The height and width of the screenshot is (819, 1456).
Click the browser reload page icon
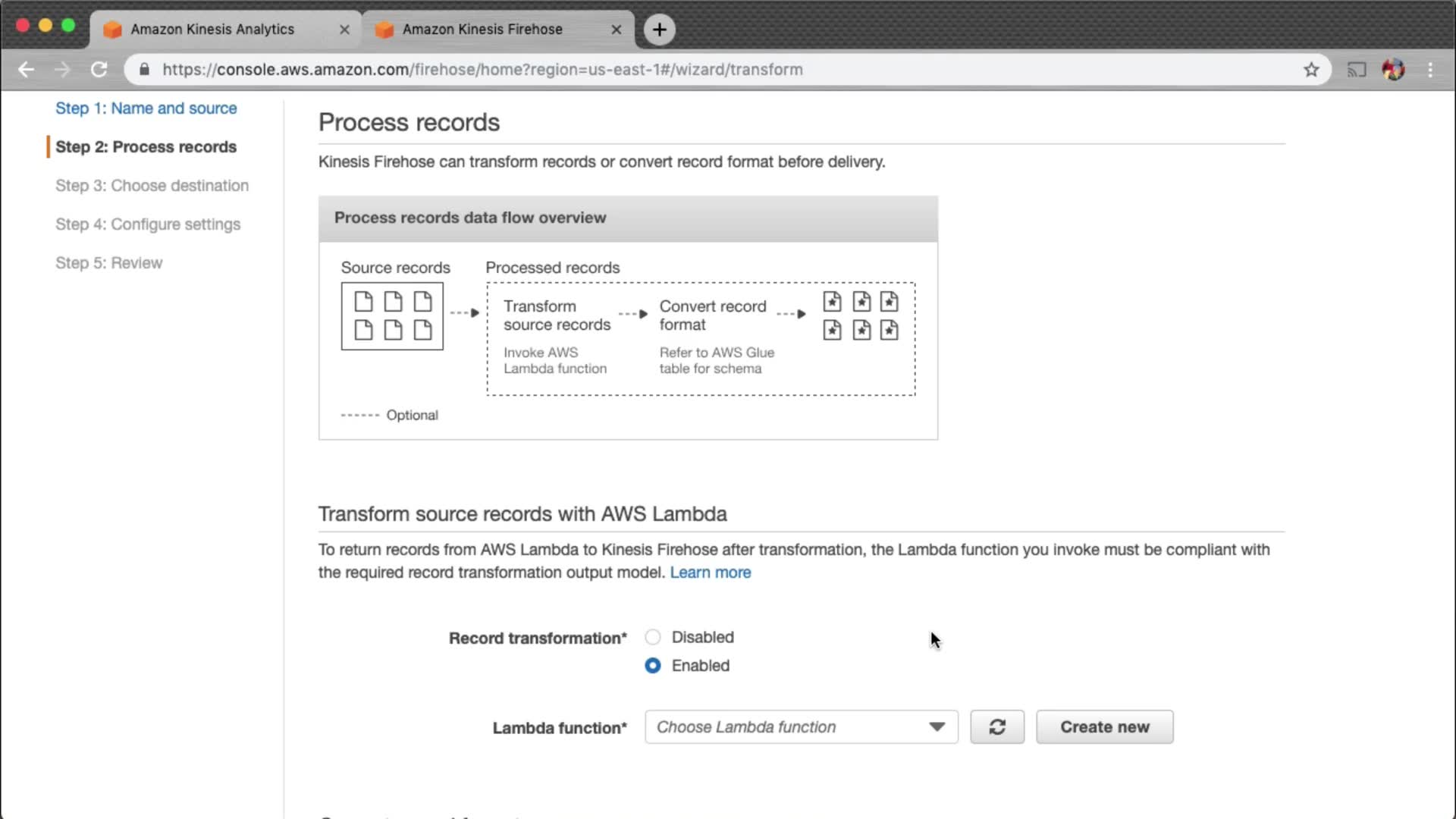[99, 70]
